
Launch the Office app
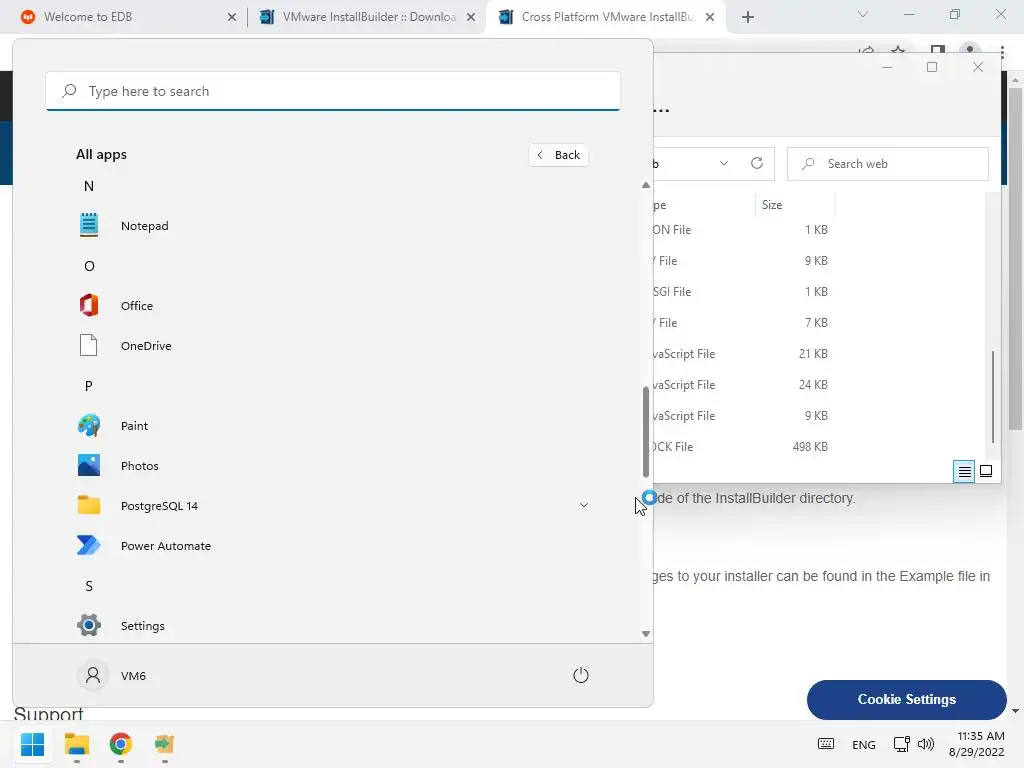pos(332,306)
